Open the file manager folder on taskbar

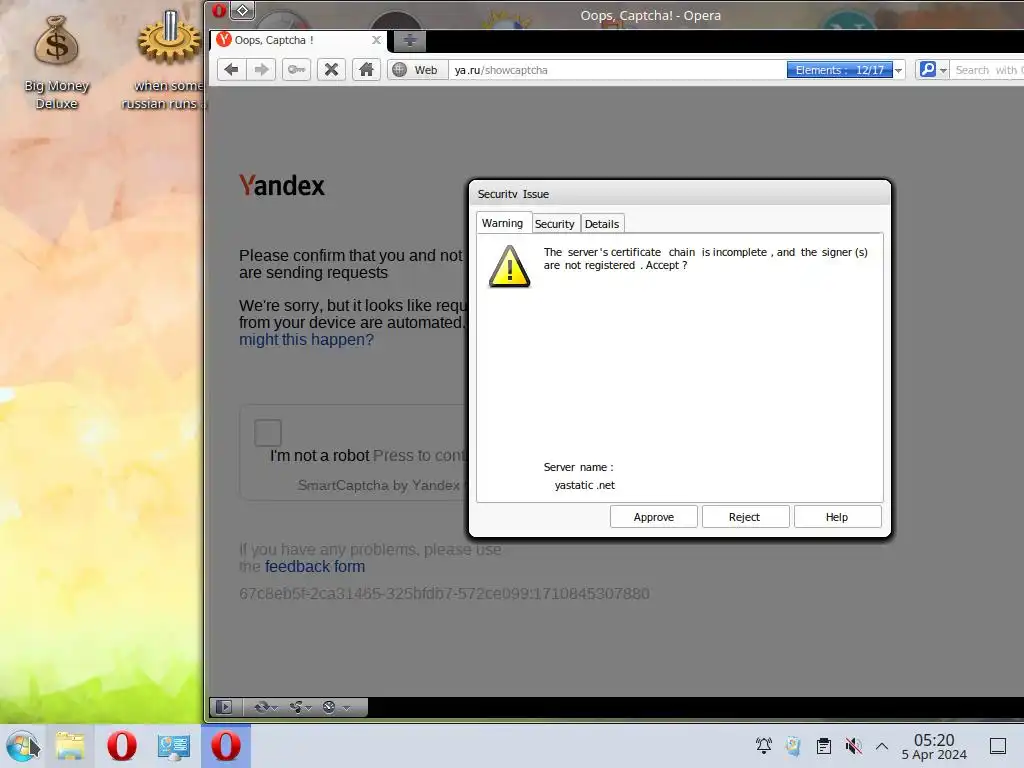pyautogui.click(x=70, y=746)
